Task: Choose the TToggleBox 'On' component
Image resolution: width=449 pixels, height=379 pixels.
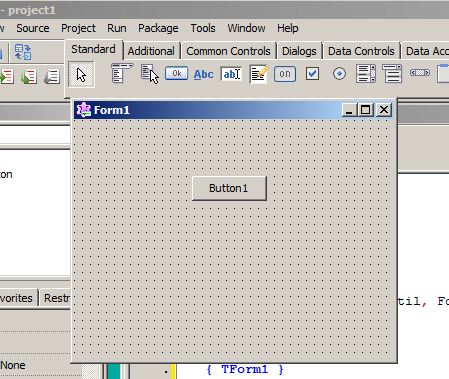Action: [x=285, y=74]
